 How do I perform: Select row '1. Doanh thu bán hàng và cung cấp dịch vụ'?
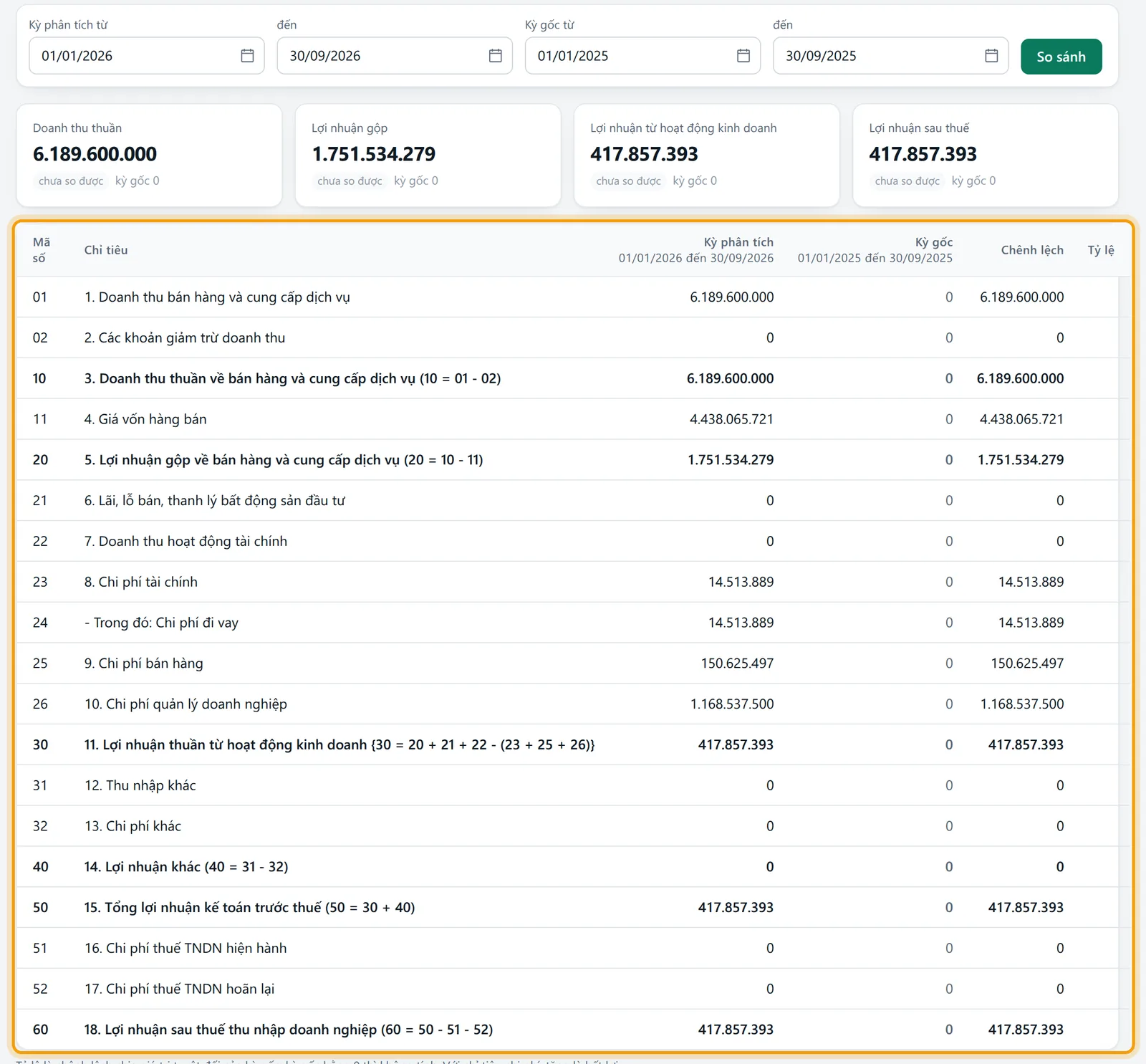pos(567,297)
